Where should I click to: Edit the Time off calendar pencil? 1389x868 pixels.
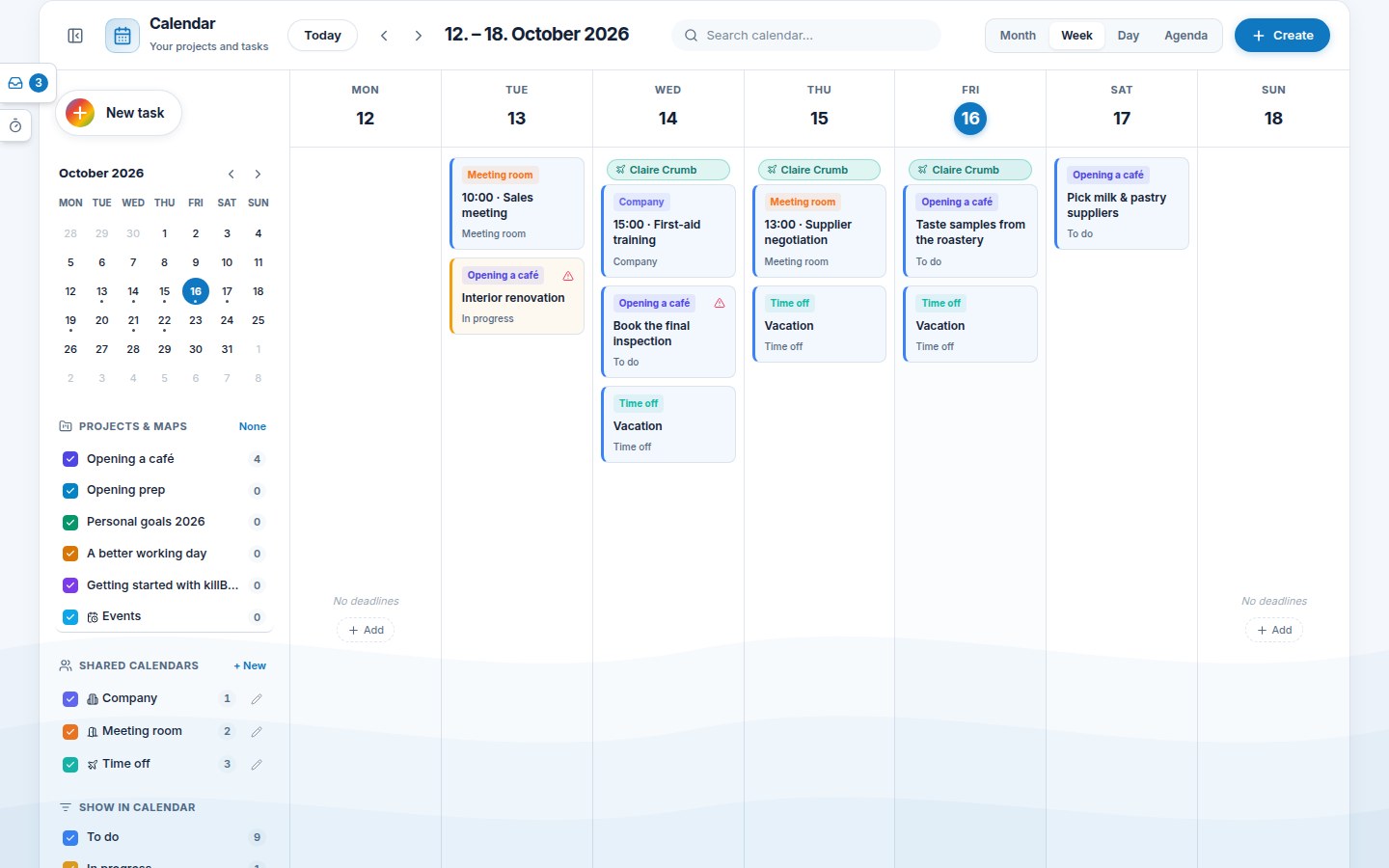point(257,765)
